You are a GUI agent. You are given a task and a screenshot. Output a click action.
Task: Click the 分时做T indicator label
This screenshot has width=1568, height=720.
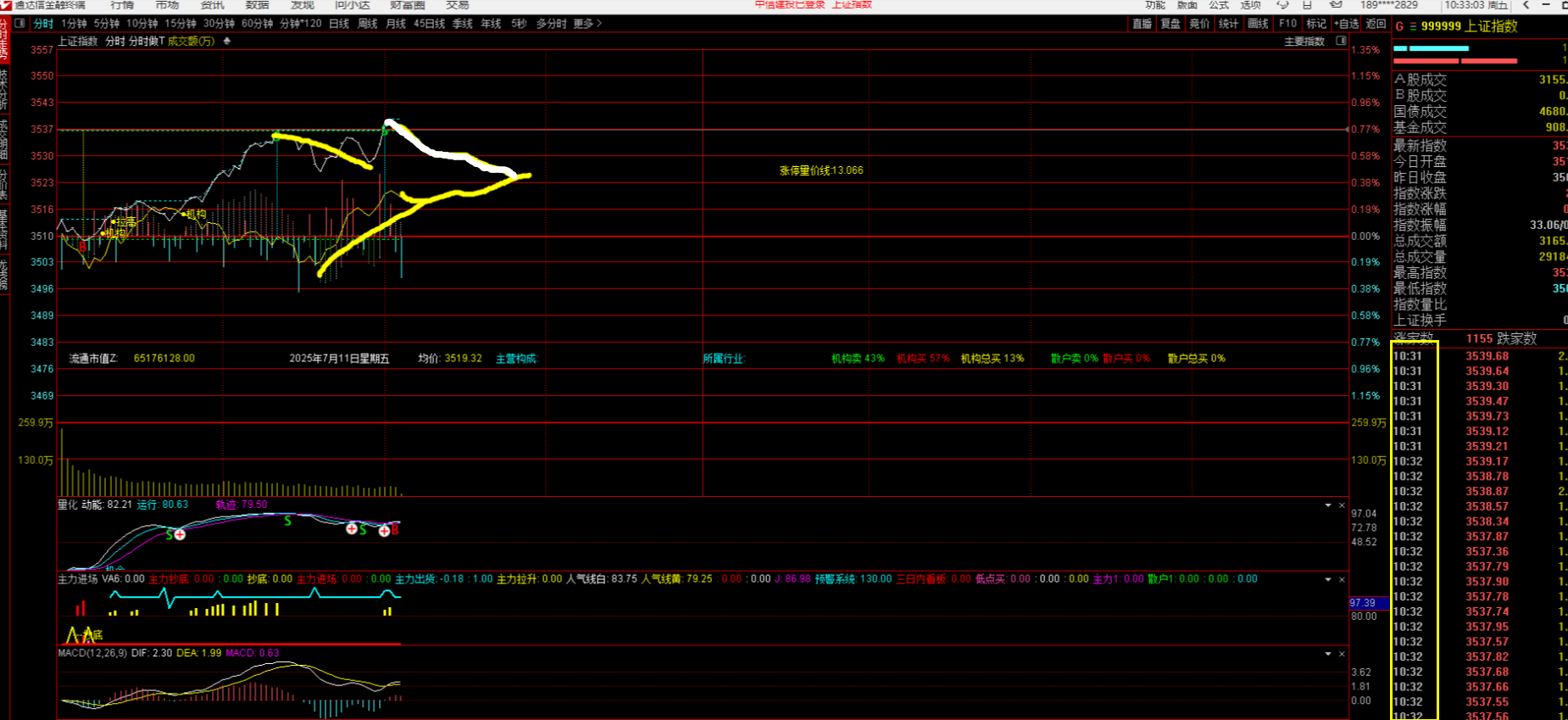[147, 41]
